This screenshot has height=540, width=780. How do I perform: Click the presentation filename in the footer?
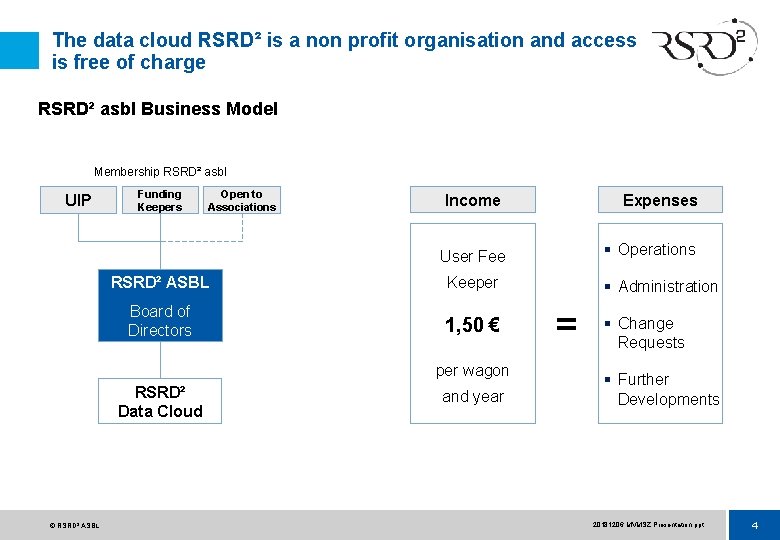click(648, 525)
